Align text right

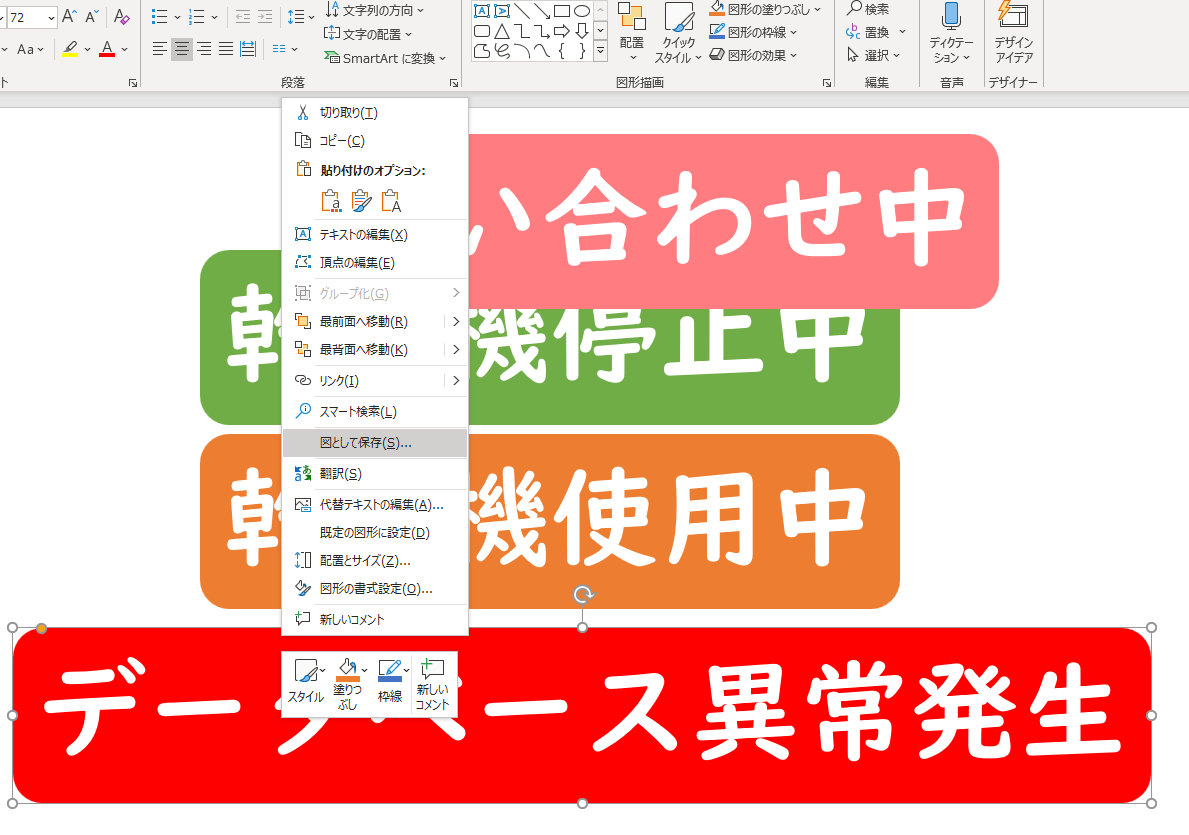[x=204, y=49]
